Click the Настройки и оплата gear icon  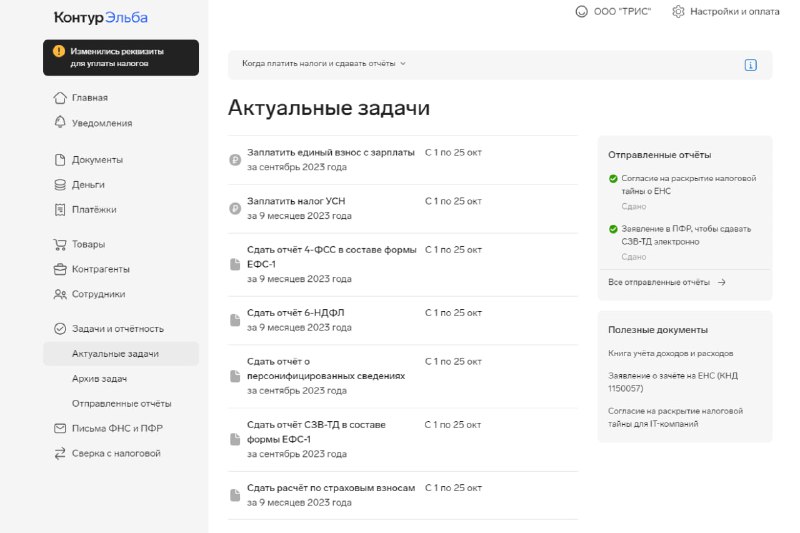(x=678, y=12)
